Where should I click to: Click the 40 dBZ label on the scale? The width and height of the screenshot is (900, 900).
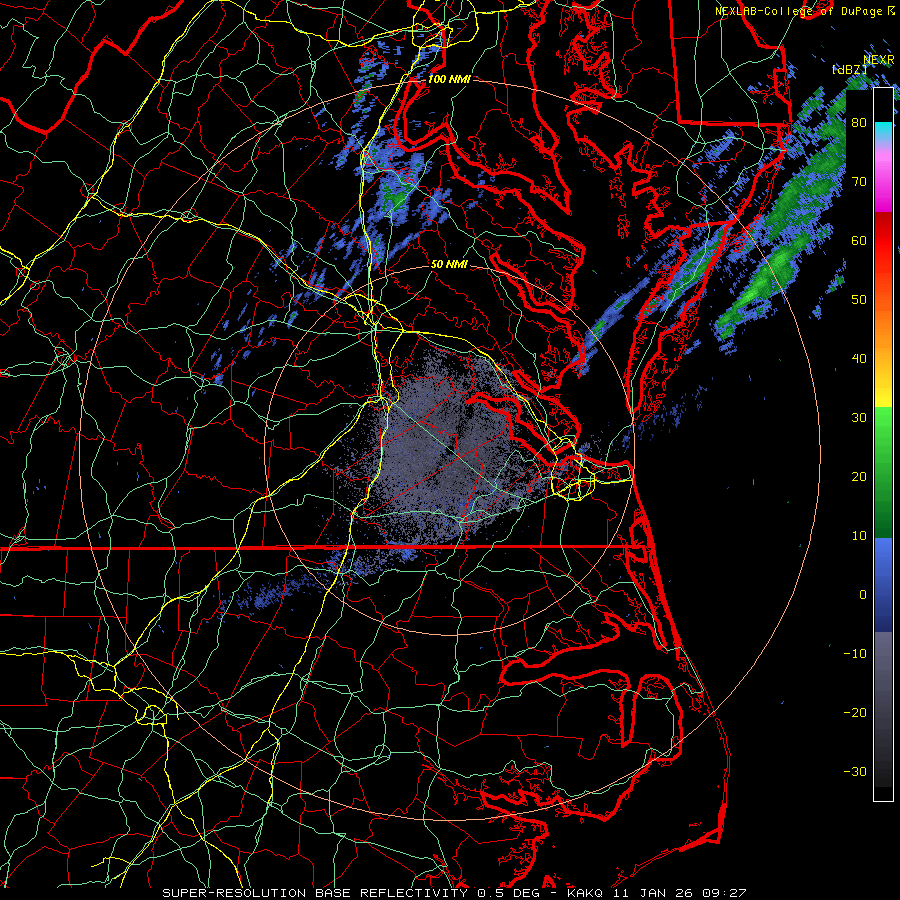[x=859, y=359]
